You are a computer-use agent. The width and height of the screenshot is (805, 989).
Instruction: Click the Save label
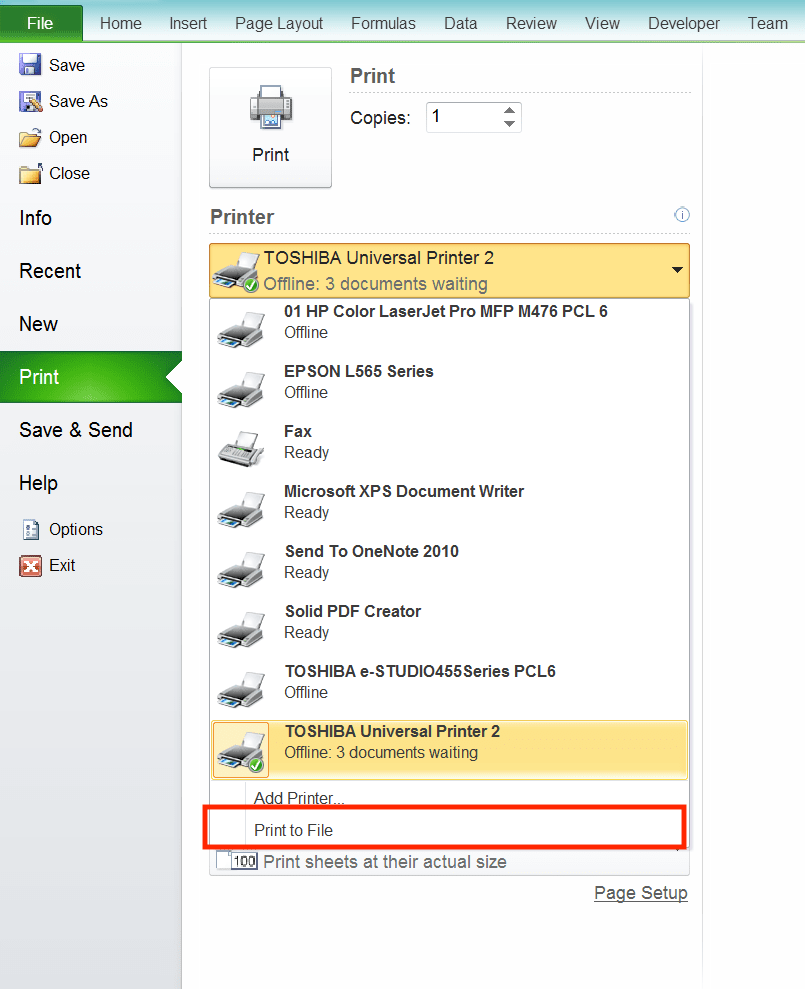(67, 65)
